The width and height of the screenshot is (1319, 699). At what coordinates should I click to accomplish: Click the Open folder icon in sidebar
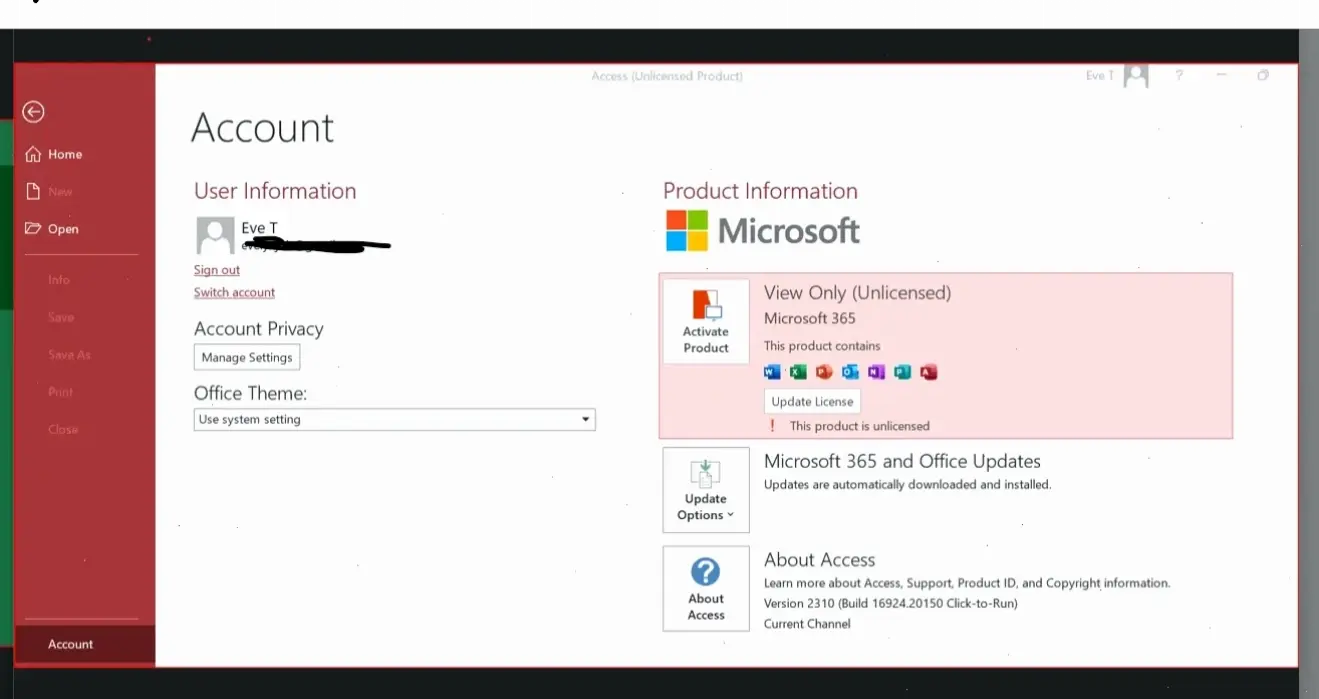pyautogui.click(x=33, y=229)
